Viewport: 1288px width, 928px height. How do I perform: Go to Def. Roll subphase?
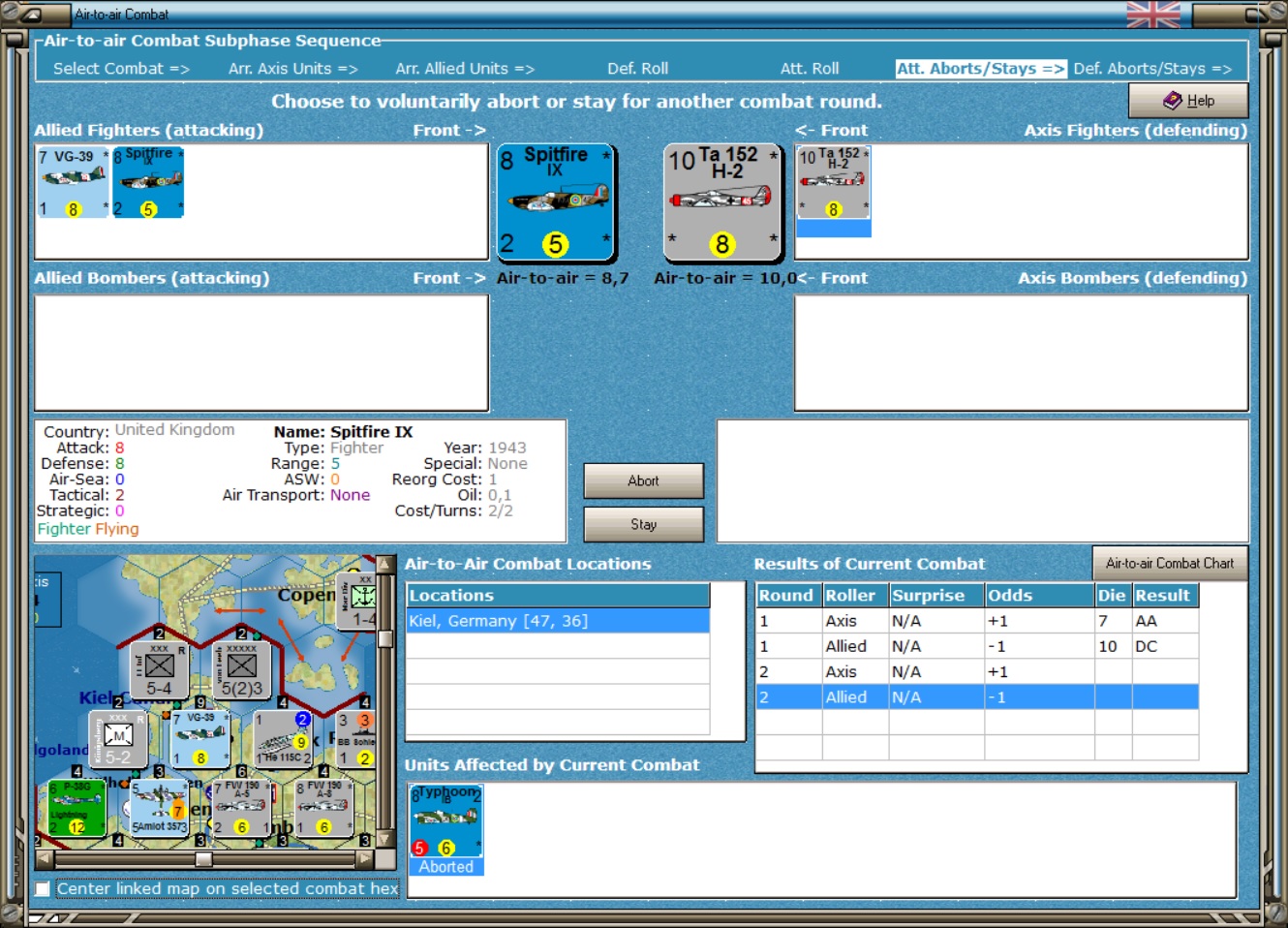[x=637, y=69]
